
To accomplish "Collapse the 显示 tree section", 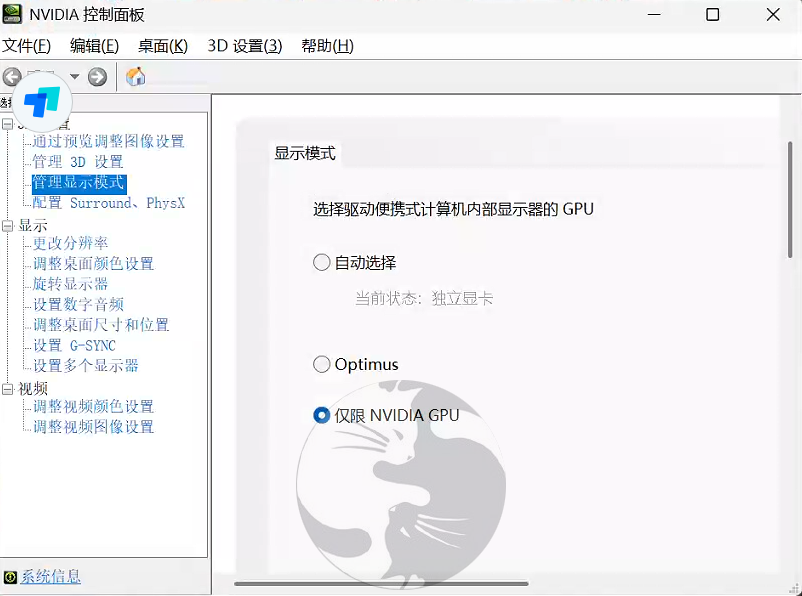I will (7, 226).
